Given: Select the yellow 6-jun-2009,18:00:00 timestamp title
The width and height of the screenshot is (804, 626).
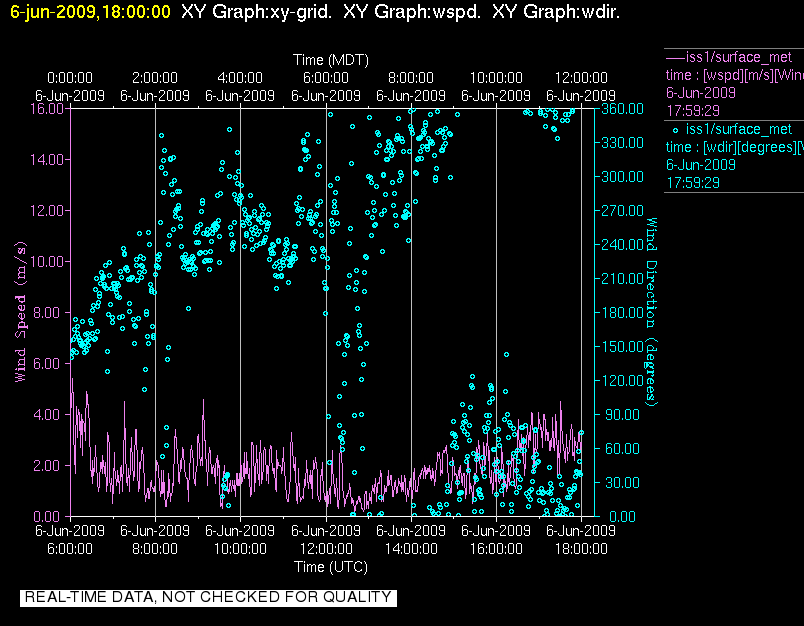Looking at the screenshot, I should (90, 13).
